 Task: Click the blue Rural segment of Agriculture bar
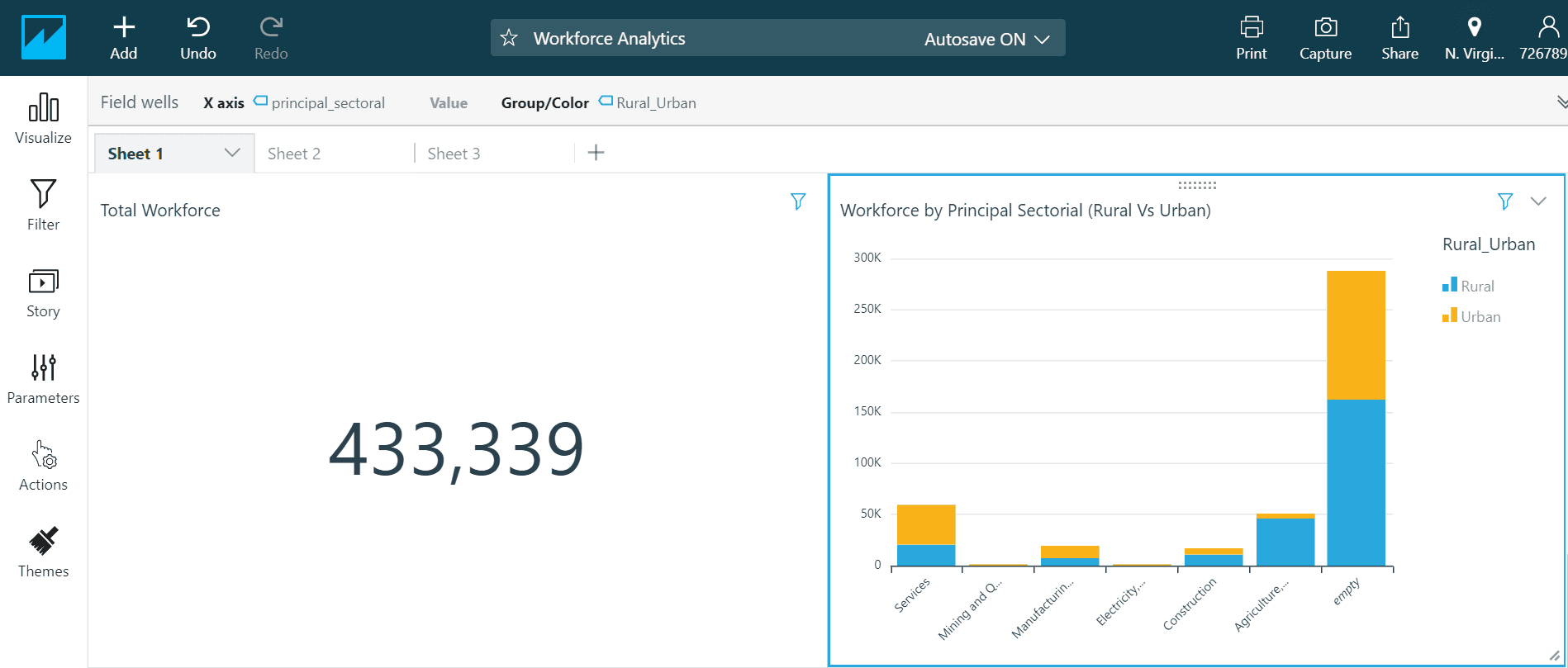coord(1285,542)
